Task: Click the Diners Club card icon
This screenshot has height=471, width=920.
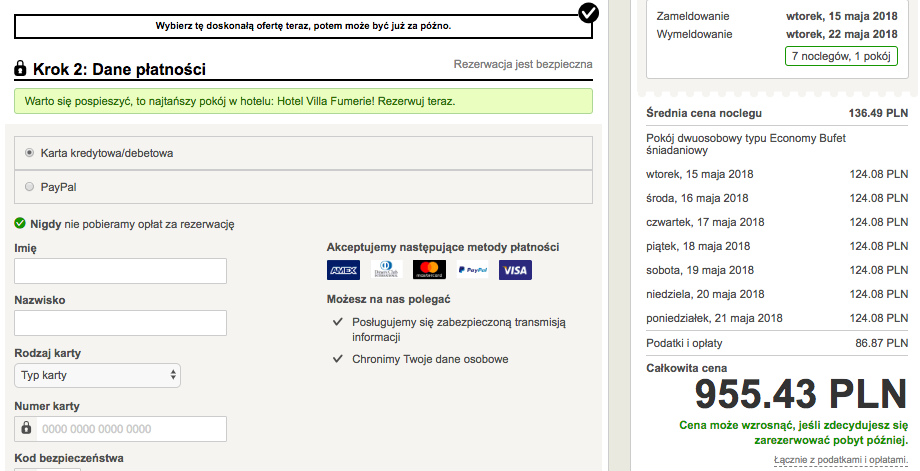Action: point(386,270)
